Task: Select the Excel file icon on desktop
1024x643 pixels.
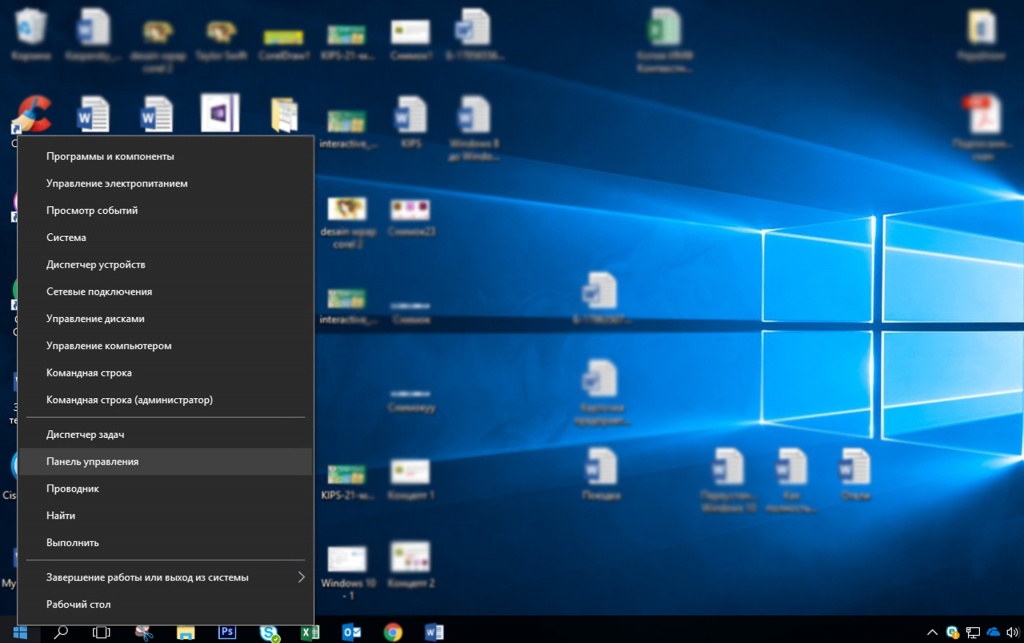Action: 664,39
